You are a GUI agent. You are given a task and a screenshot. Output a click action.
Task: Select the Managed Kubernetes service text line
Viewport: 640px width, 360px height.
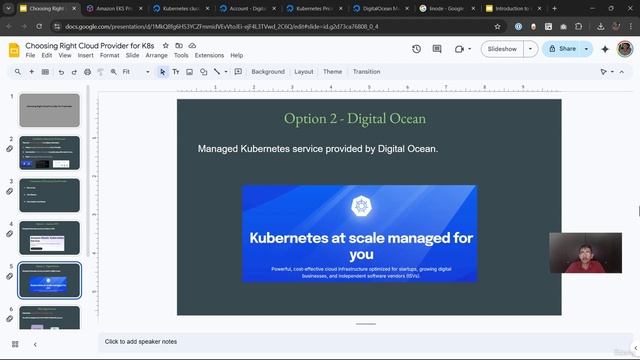coord(318,149)
